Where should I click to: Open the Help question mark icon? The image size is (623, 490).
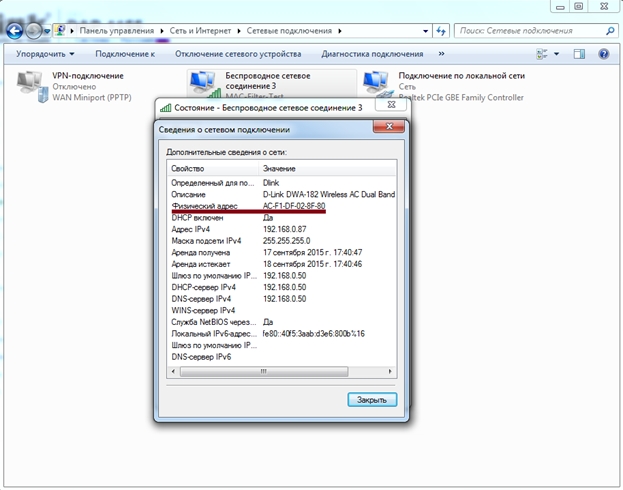[x=605, y=54]
